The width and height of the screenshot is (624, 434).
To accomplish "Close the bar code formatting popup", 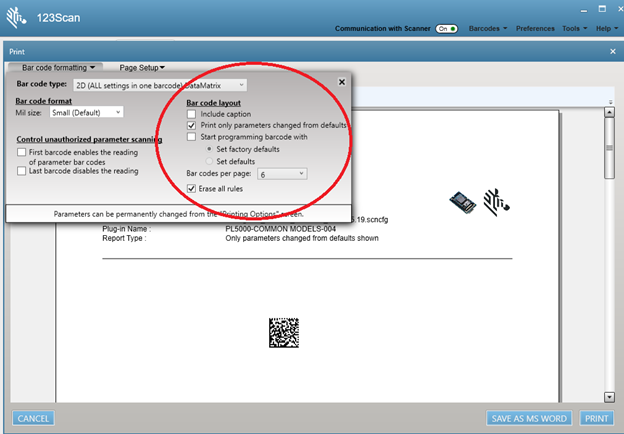I will click(341, 83).
